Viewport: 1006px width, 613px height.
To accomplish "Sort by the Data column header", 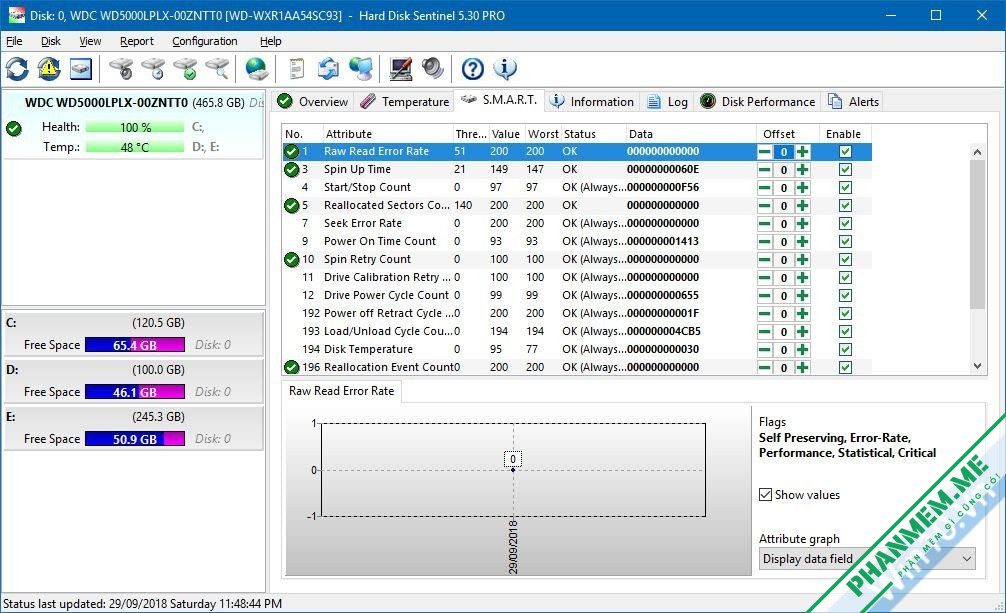I will (x=691, y=134).
